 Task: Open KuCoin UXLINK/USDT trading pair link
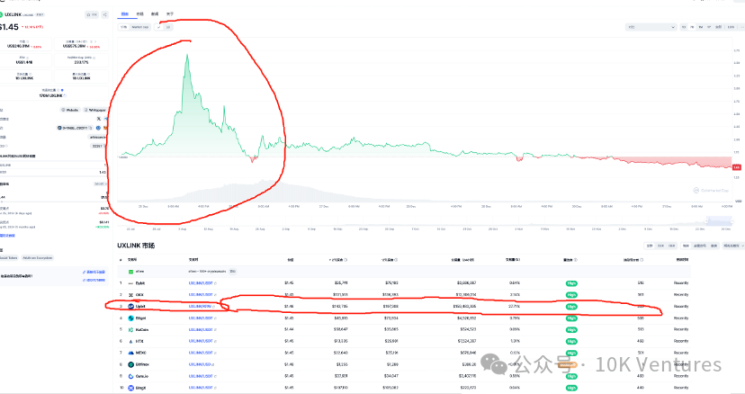(201, 329)
